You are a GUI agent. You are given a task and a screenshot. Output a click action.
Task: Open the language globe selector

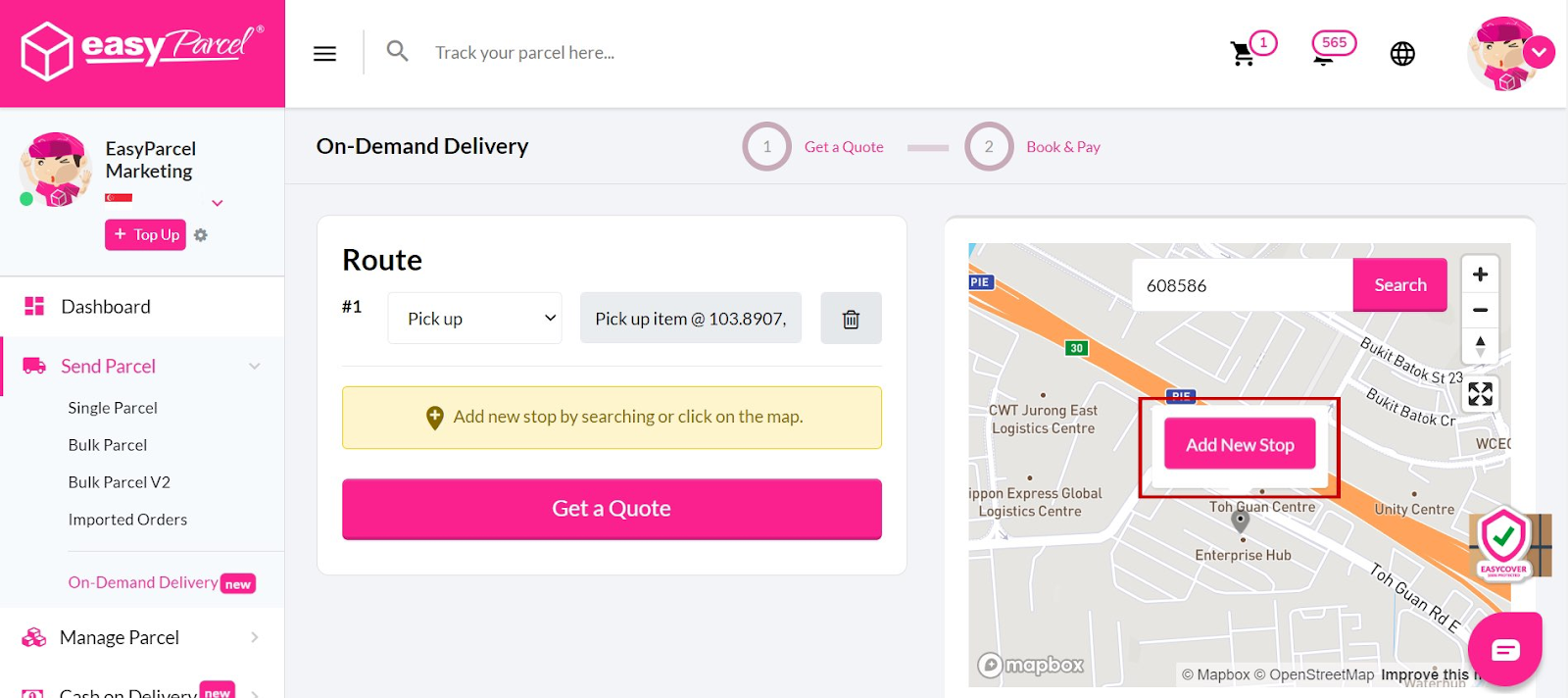coord(1401,54)
